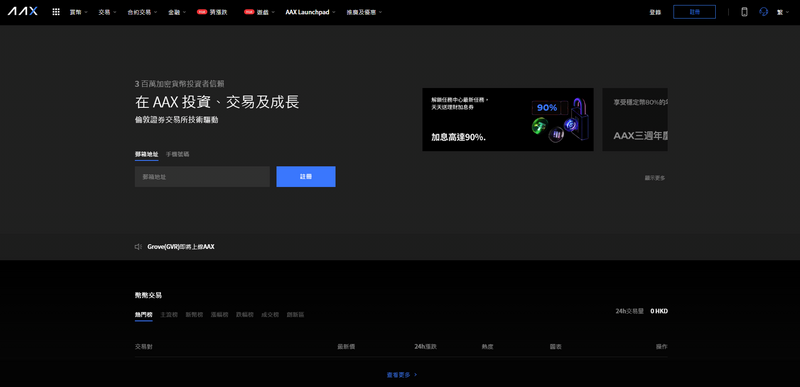Select the 手機號碼 tab
Screen dimensions: 800x387
point(178,154)
